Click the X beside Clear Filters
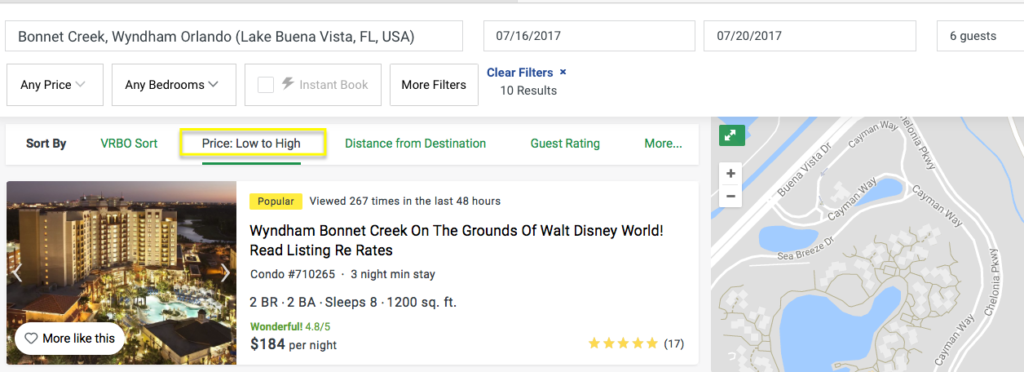Screen dimensions: 1024x372 click(563, 72)
